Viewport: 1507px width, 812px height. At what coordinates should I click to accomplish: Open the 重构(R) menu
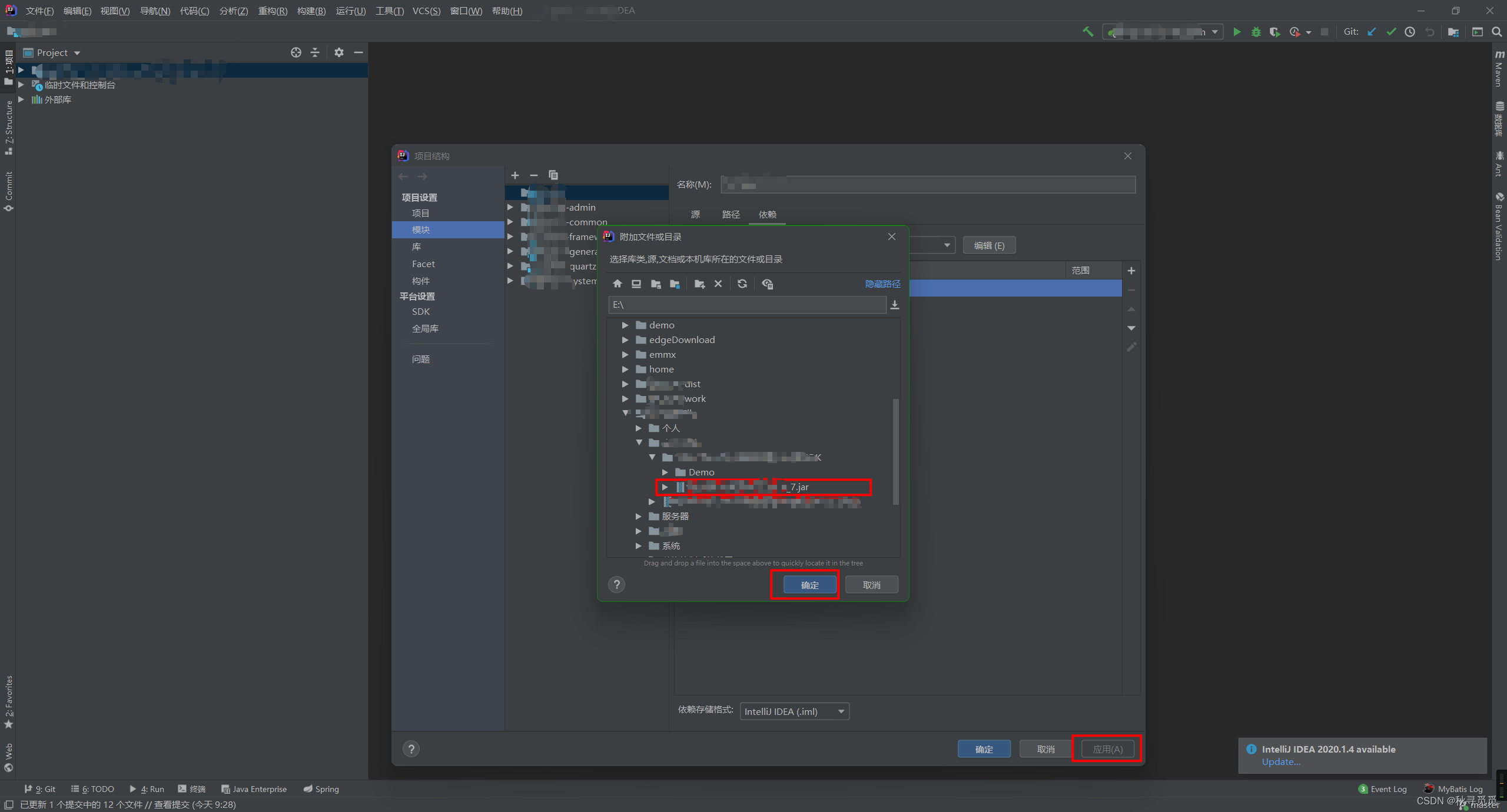click(273, 11)
